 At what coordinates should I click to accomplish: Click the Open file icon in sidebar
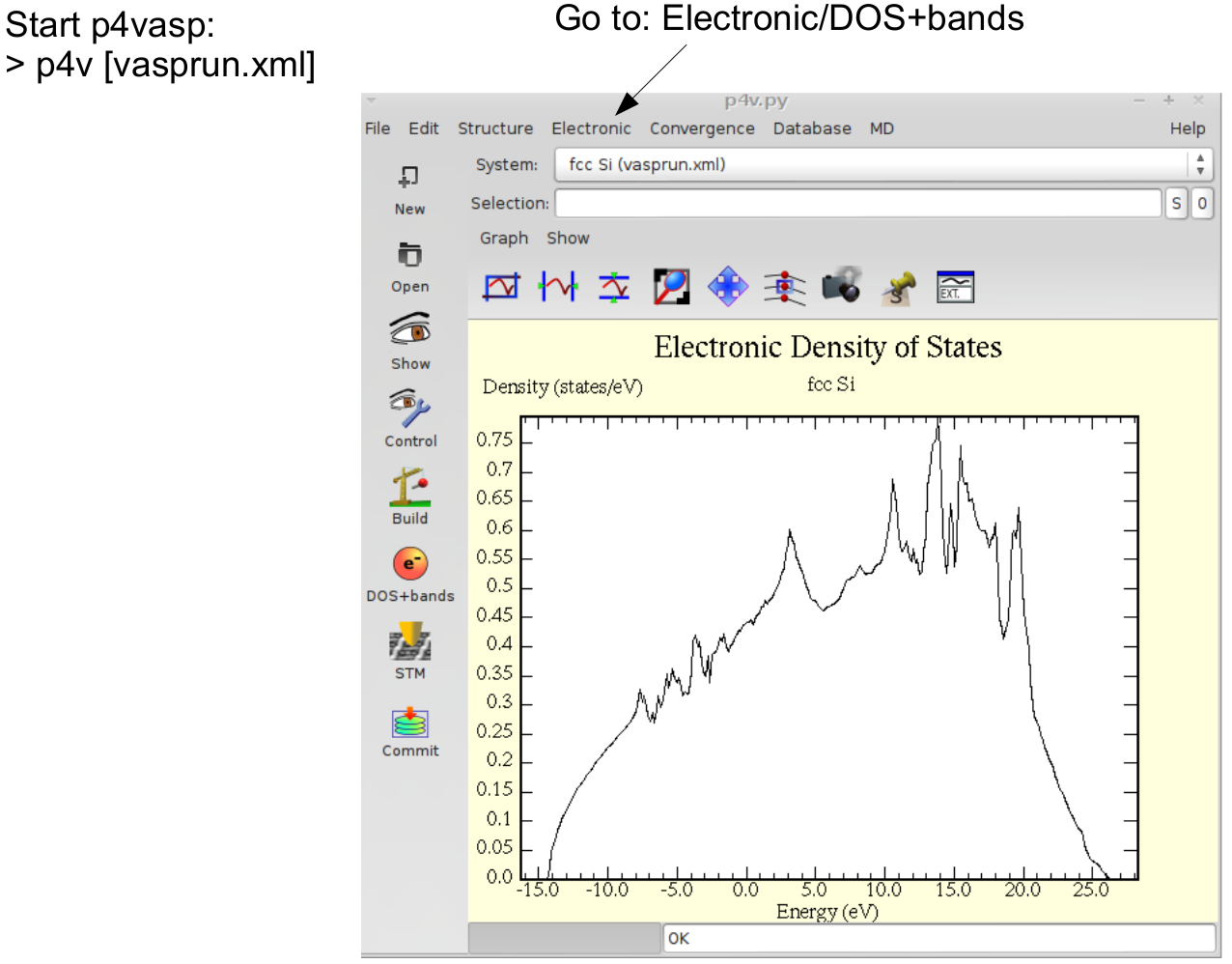[x=409, y=255]
